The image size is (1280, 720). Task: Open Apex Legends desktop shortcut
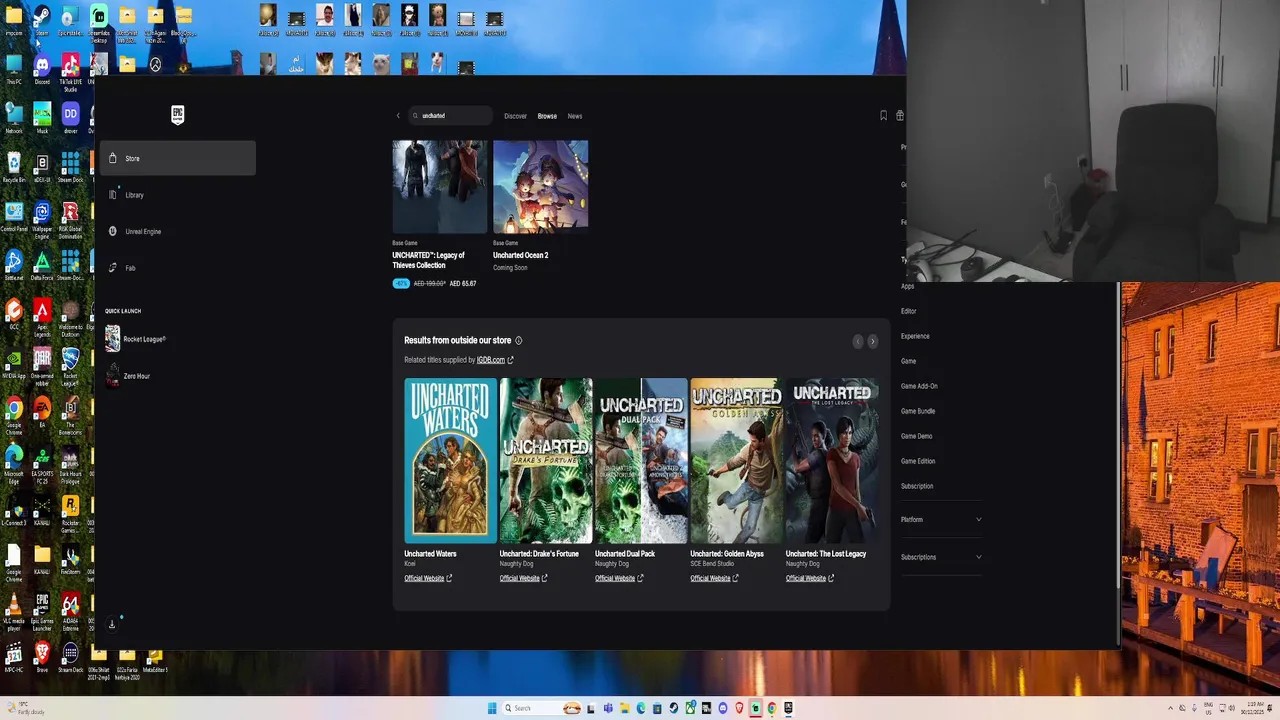(x=42, y=318)
